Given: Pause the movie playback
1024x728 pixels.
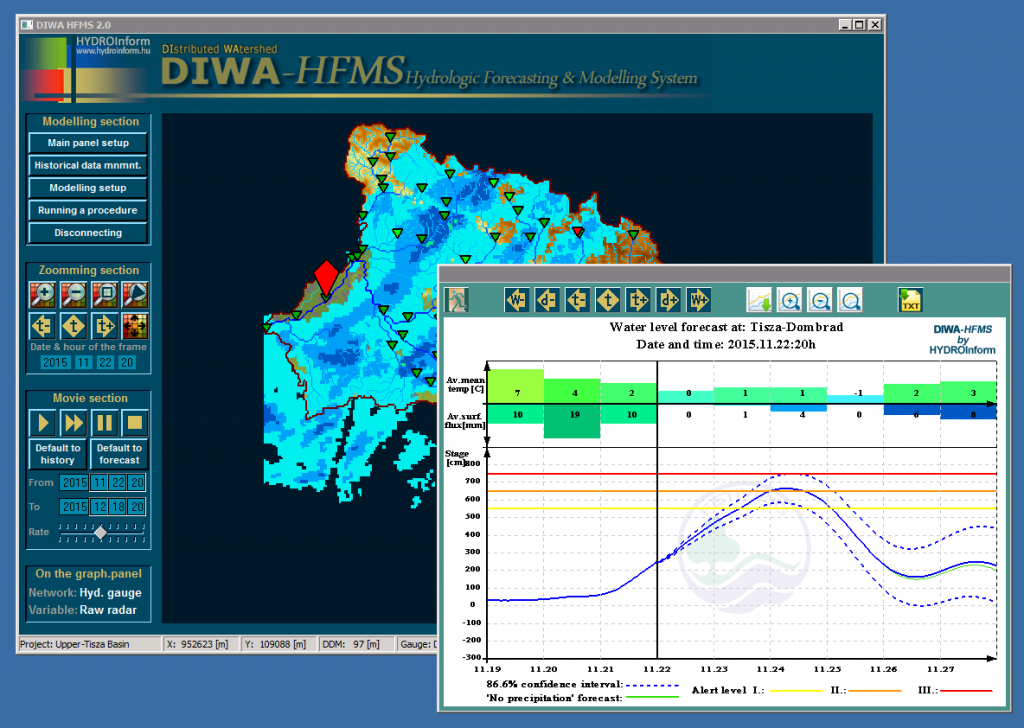Looking at the screenshot, I should 104,421.
